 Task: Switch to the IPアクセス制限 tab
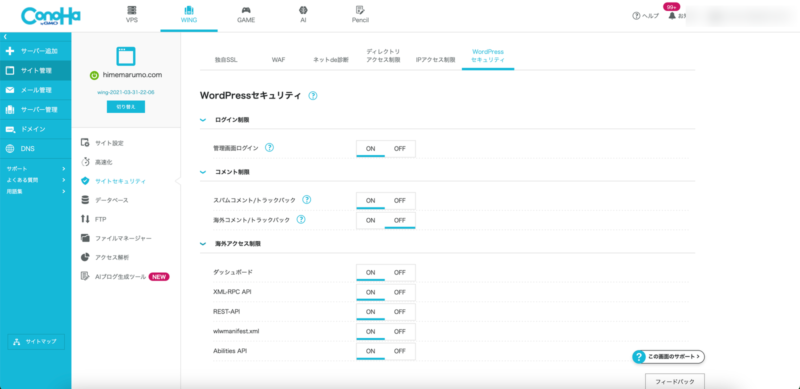coord(435,60)
